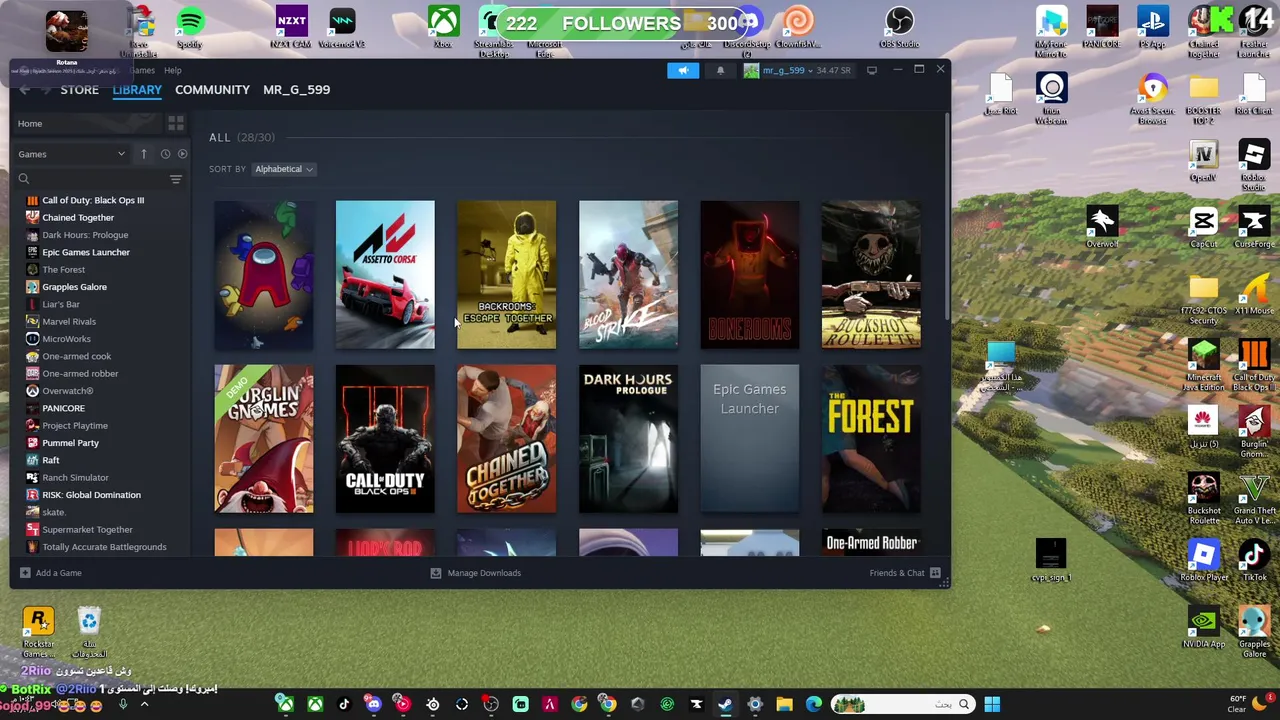Click the back navigation arrow in Steam
Screen dimensions: 1280x720
25,90
